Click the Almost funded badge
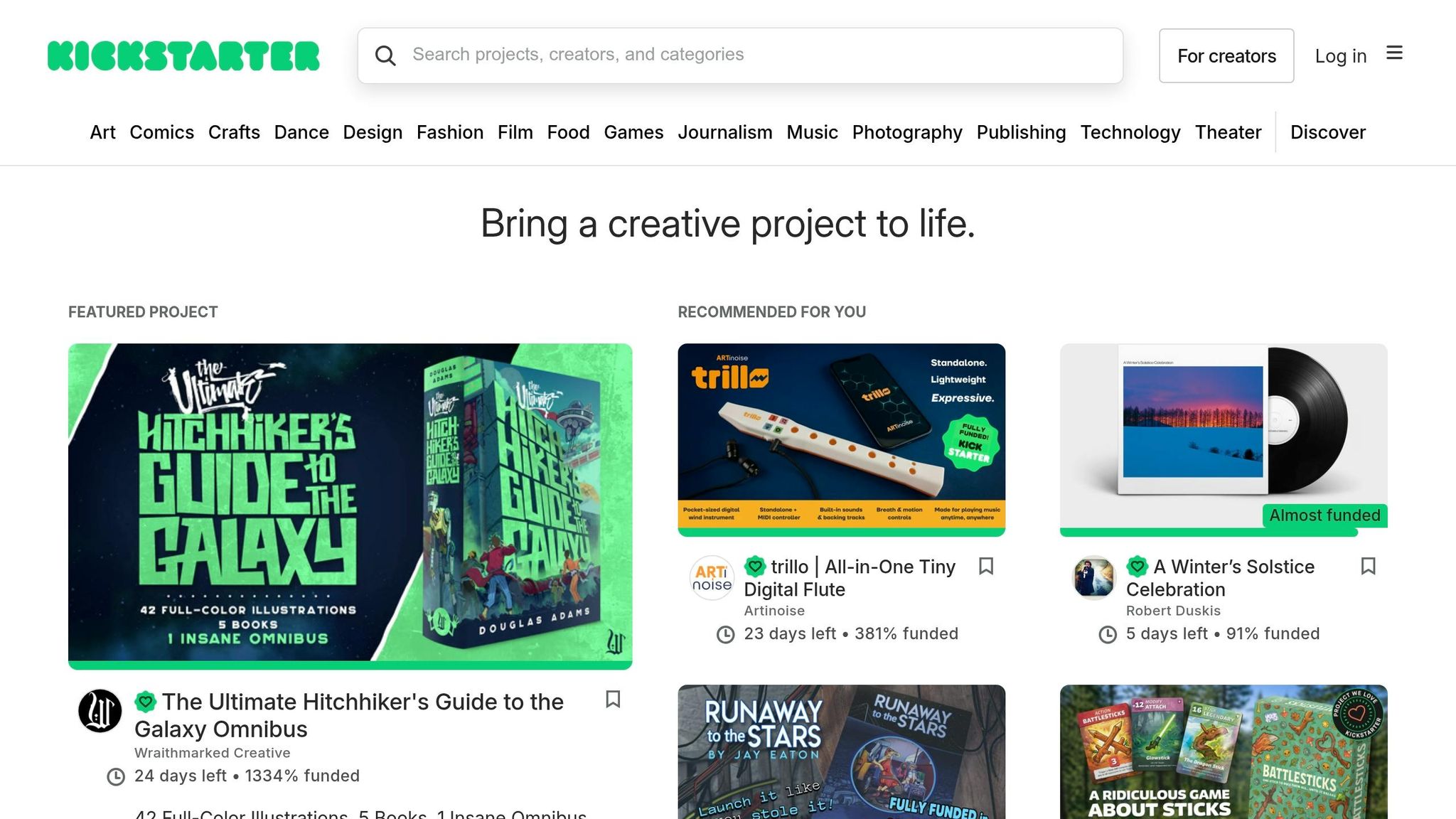 (x=1324, y=515)
